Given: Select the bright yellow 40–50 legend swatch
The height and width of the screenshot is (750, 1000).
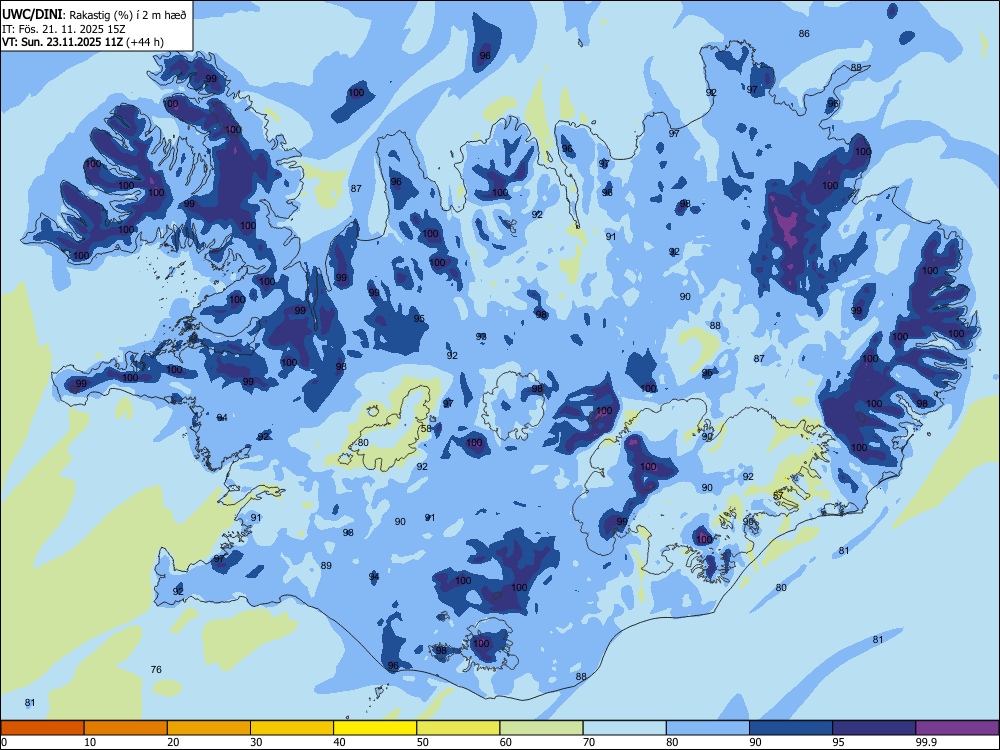Looking at the screenshot, I should pos(375,728).
